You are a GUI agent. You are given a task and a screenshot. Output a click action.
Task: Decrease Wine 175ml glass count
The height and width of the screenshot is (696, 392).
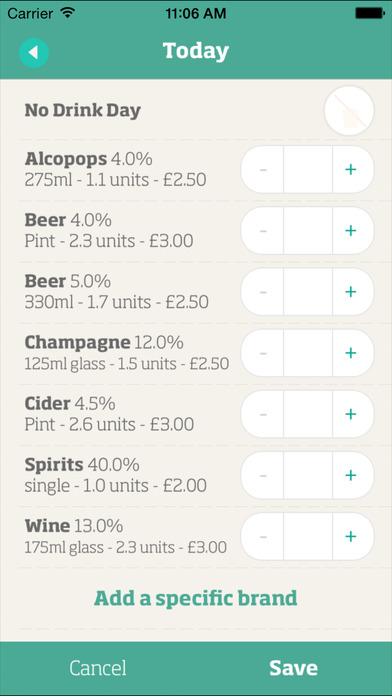[x=262, y=537]
